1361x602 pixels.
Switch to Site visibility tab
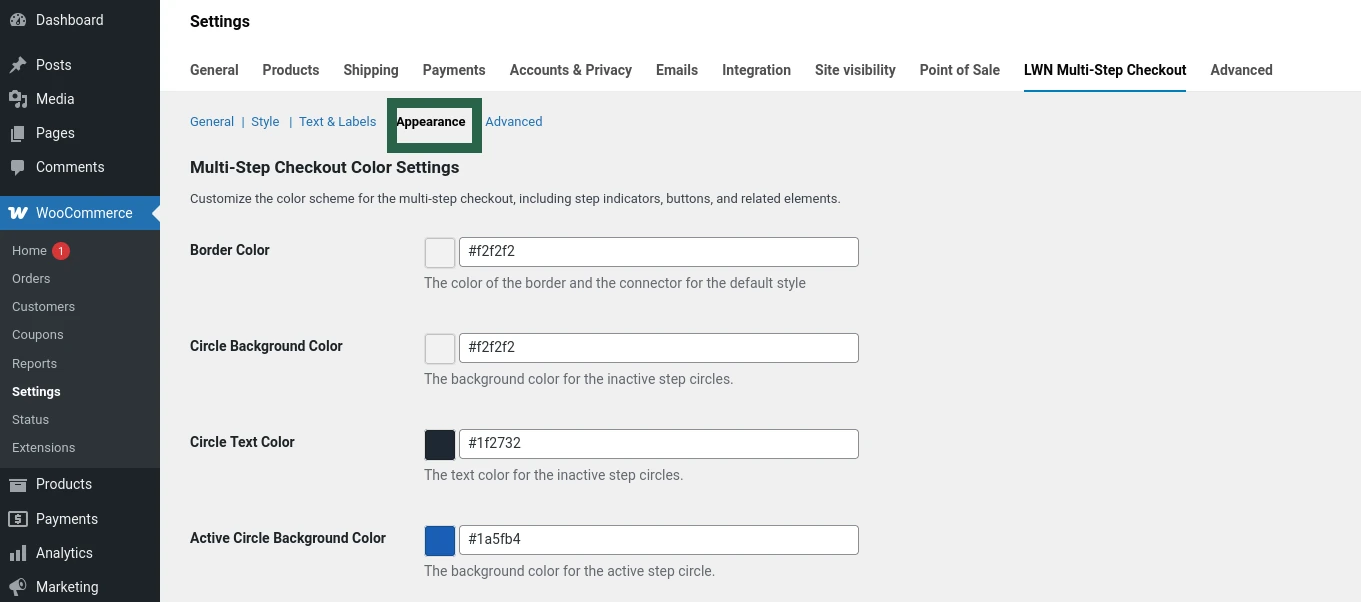pos(855,70)
